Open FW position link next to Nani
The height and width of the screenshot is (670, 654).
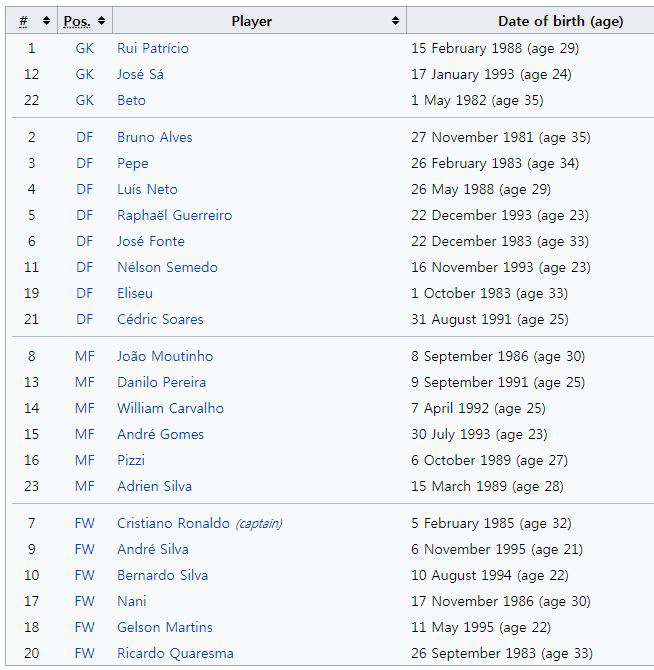(x=84, y=601)
